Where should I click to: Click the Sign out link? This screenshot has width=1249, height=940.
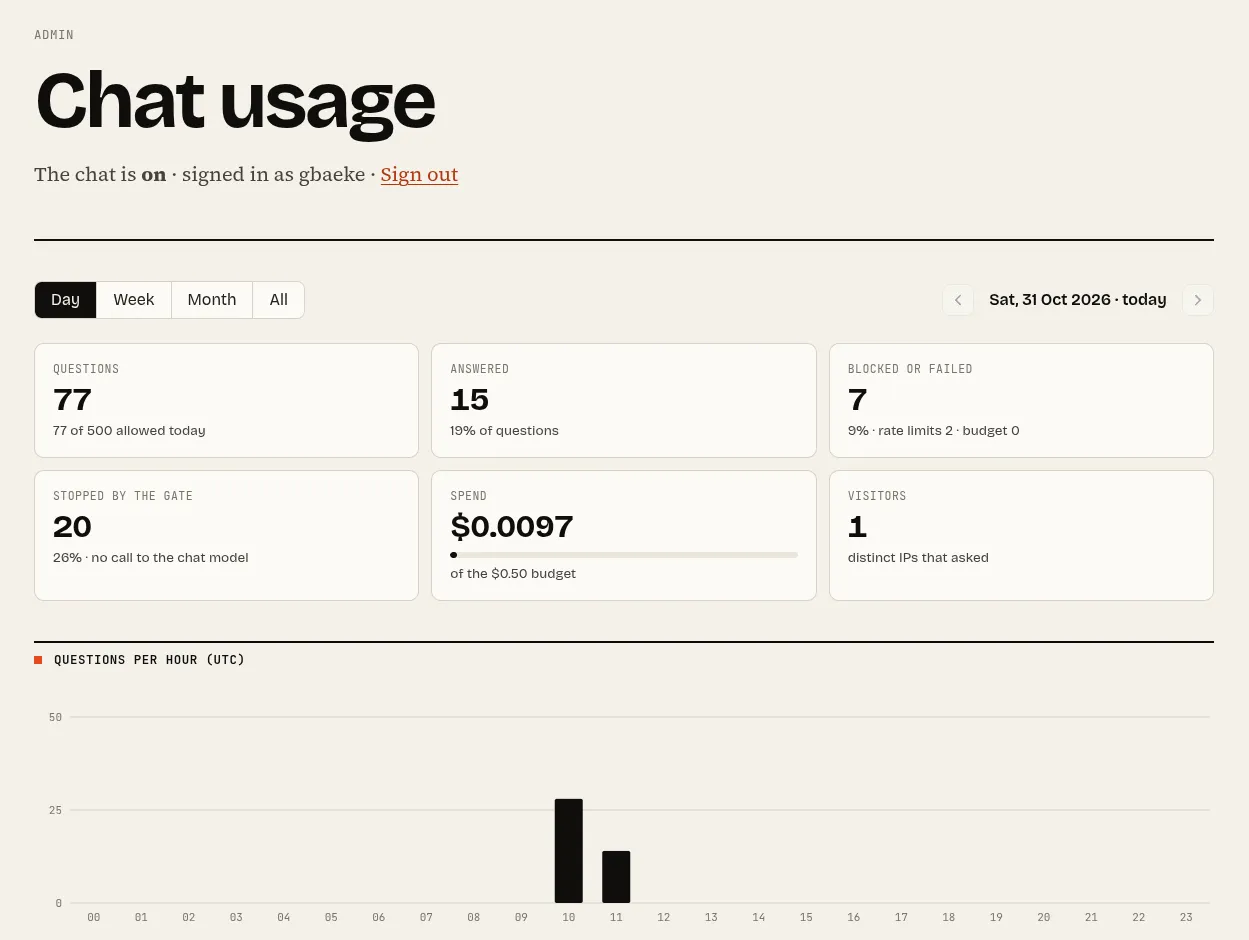point(419,174)
